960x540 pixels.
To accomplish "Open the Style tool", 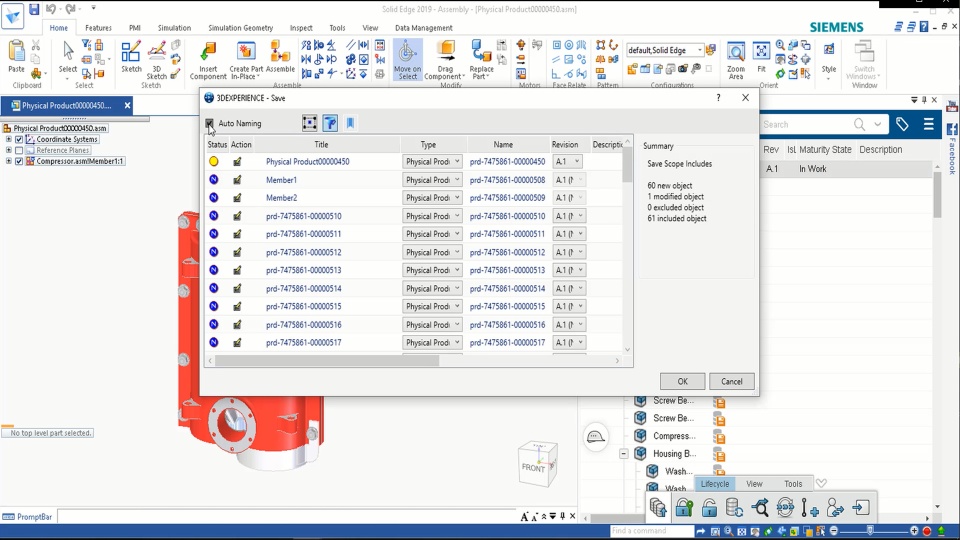I will coord(829,57).
